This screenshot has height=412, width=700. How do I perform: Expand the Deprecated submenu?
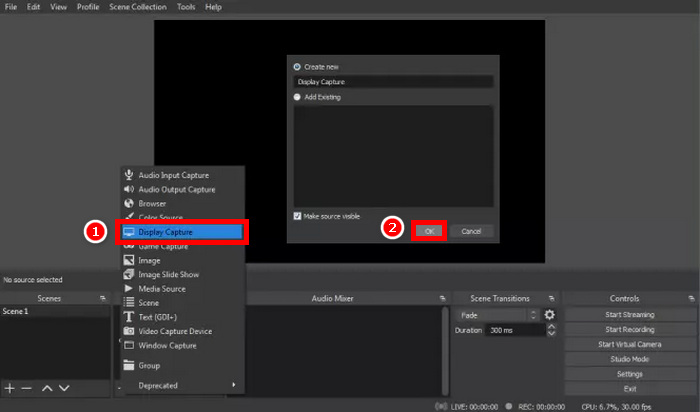click(x=181, y=385)
